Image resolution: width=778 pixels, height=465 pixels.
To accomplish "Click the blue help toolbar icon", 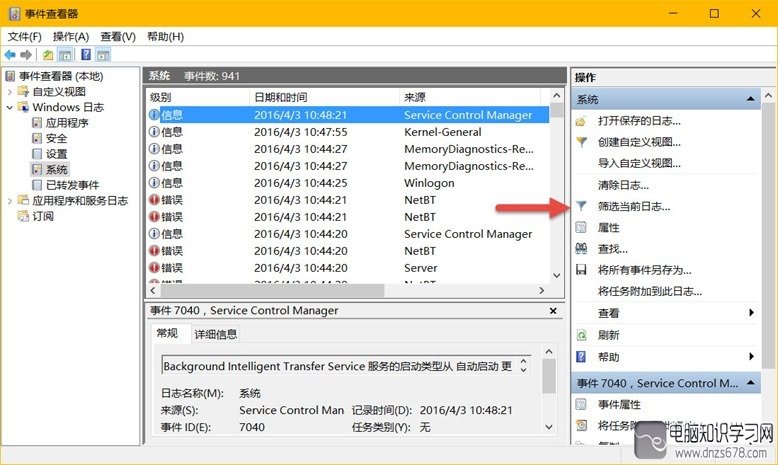I will 86,55.
